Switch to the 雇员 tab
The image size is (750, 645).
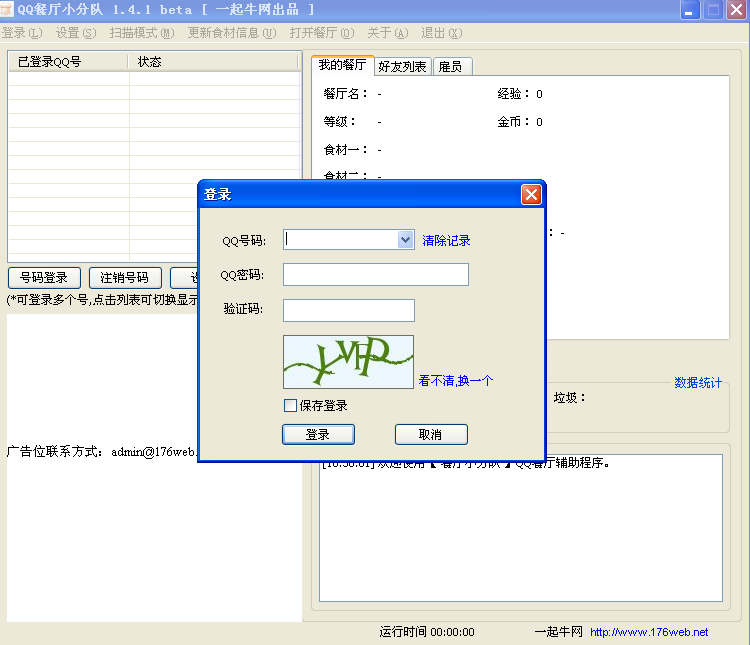point(451,67)
